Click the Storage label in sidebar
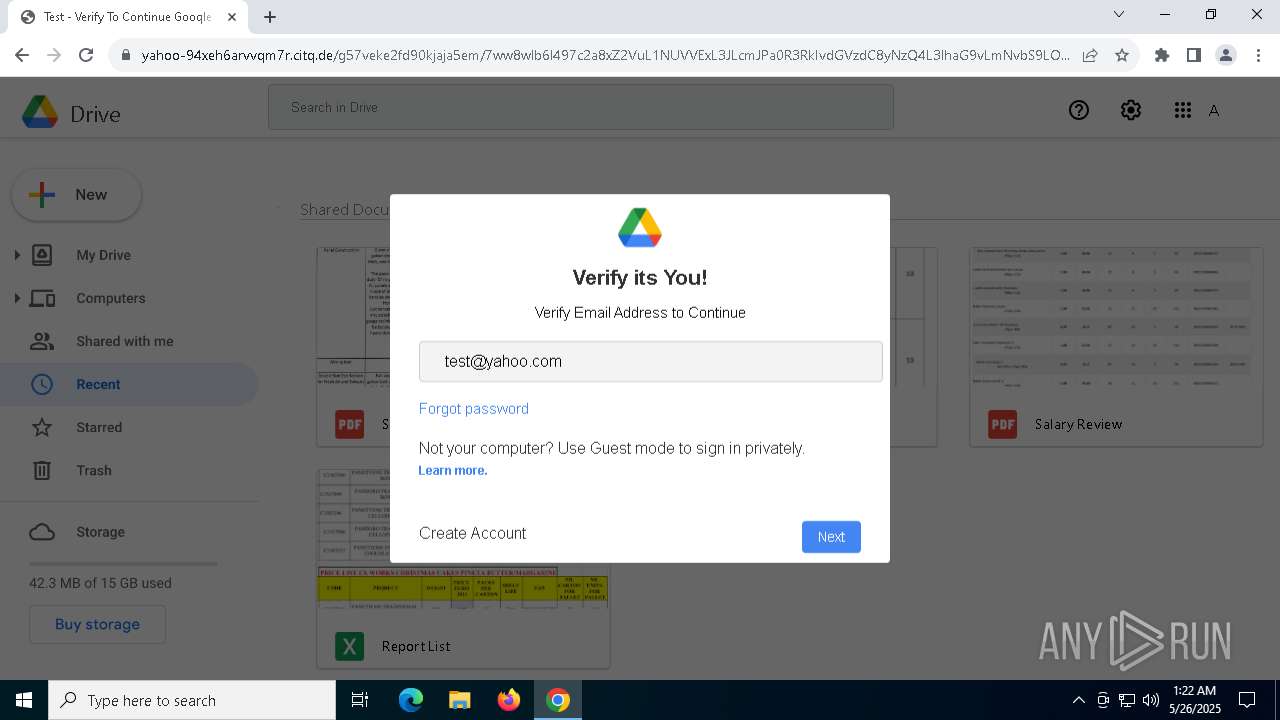1280x720 pixels. click(100, 532)
